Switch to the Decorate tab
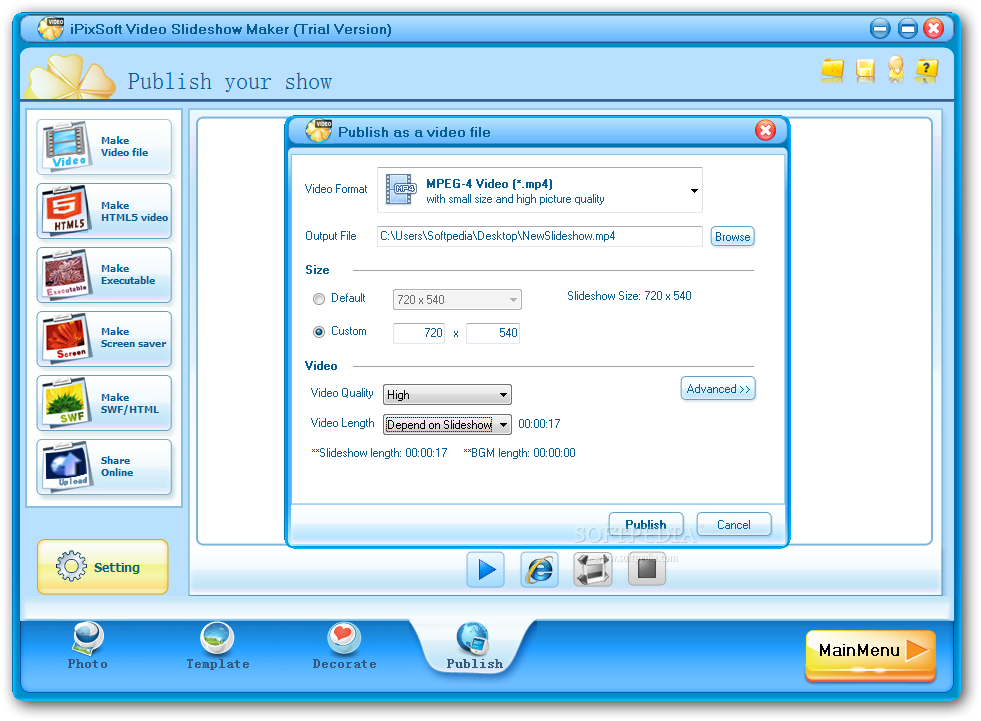981x721 pixels. (x=344, y=646)
